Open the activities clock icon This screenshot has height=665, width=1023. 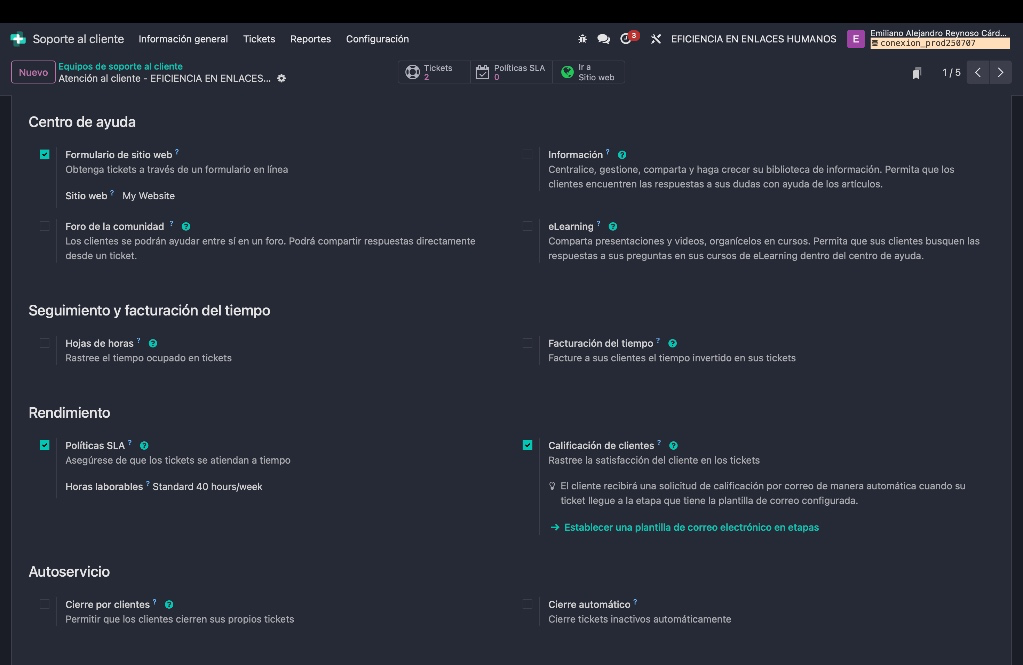627,39
